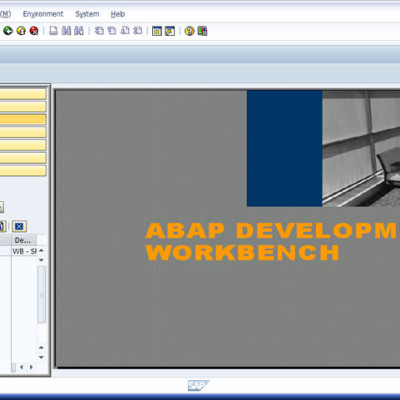
Task: Click the Print icon in the toolbar
Action: [x=53, y=31]
